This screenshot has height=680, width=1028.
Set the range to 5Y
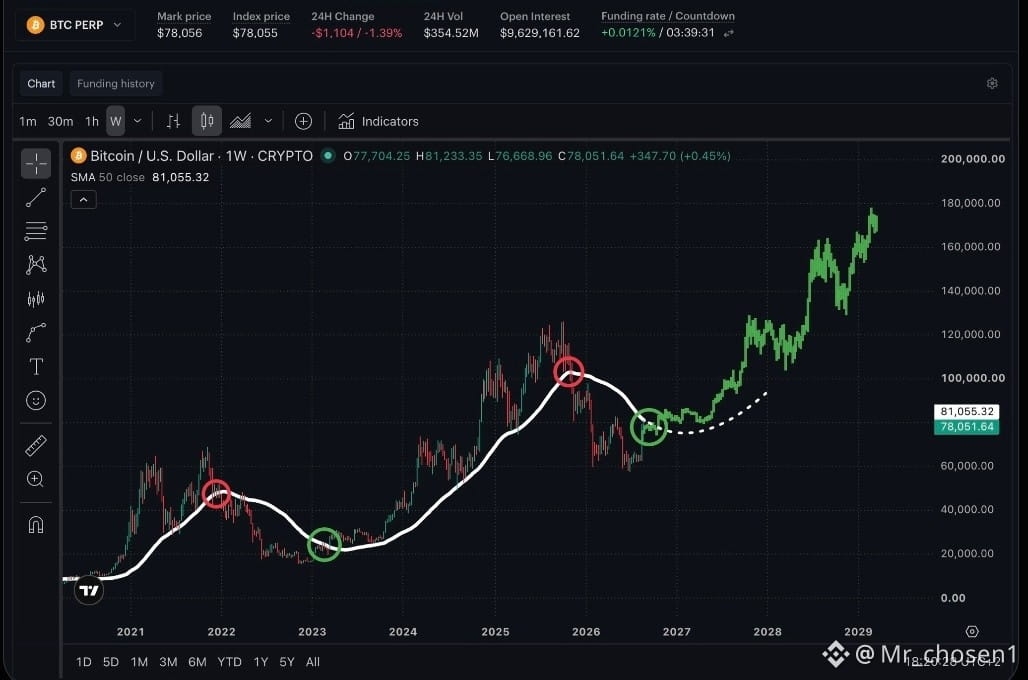click(x=287, y=662)
